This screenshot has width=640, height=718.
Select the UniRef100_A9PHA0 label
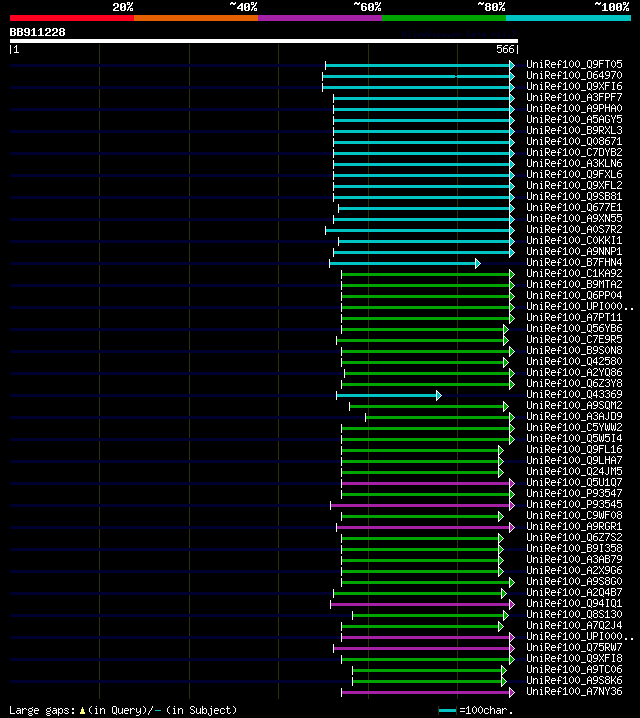click(x=574, y=109)
